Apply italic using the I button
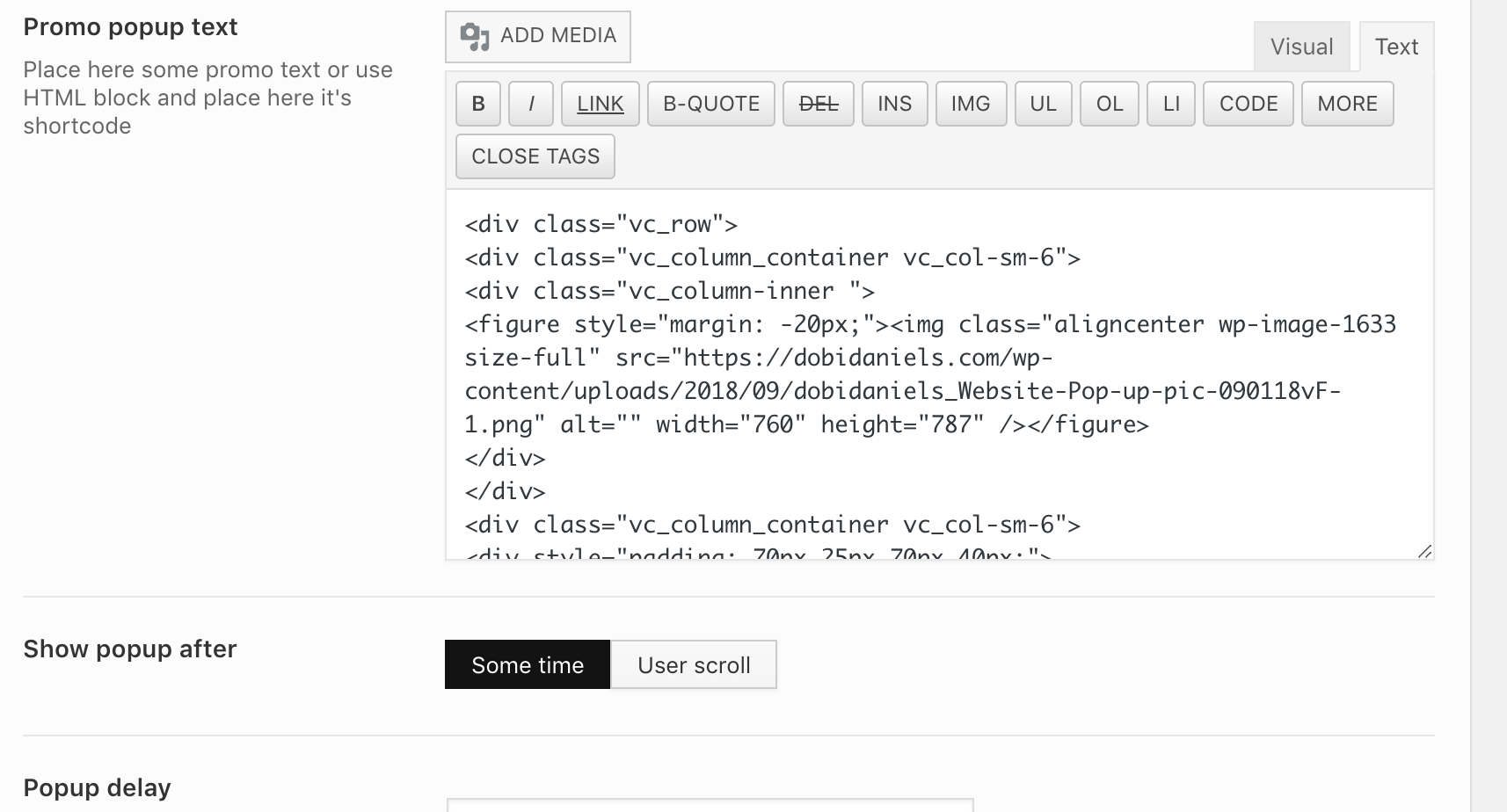Image resolution: width=1507 pixels, height=812 pixels. (x=531, y=104)
